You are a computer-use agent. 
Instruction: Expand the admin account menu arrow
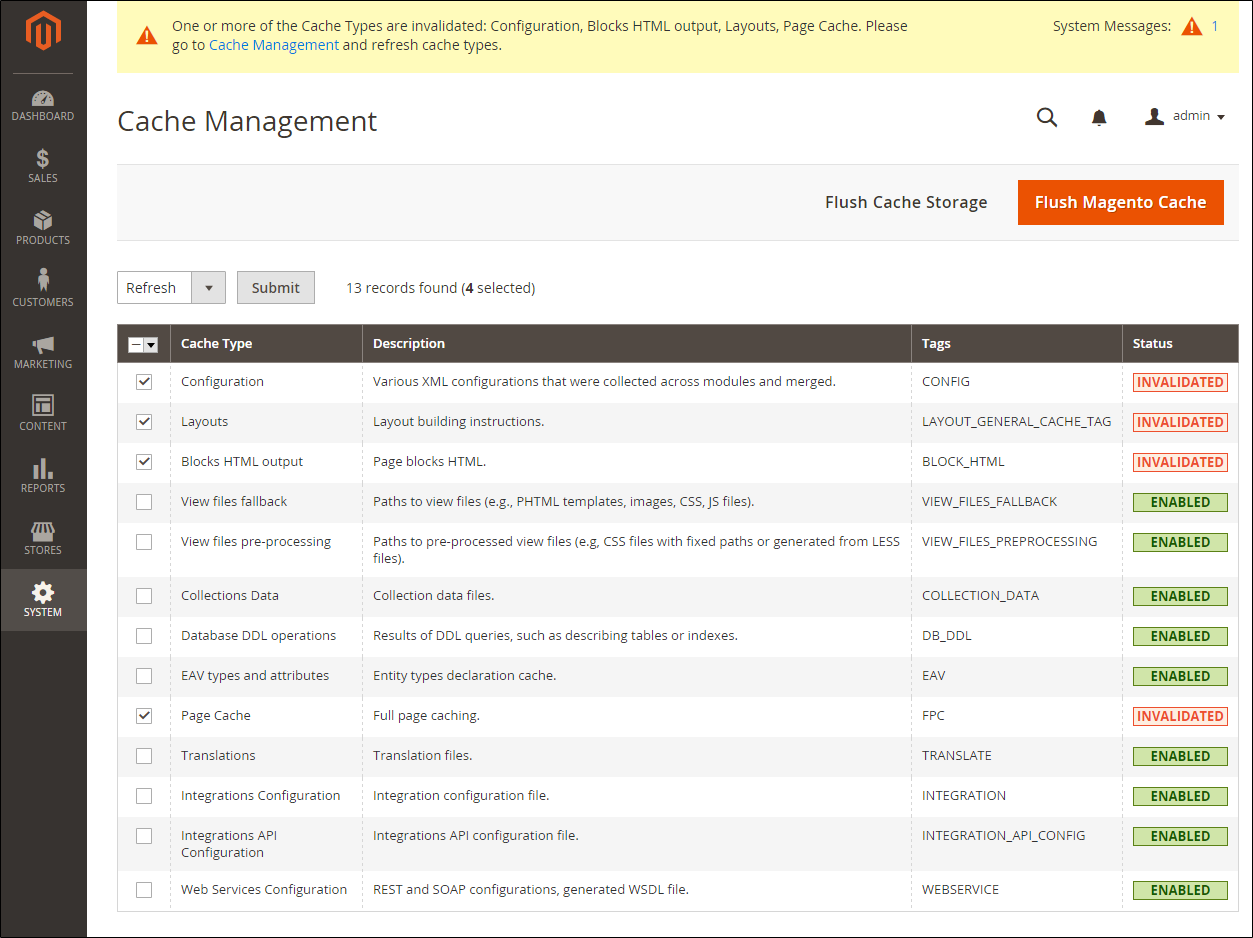(x=1221, y=117)
